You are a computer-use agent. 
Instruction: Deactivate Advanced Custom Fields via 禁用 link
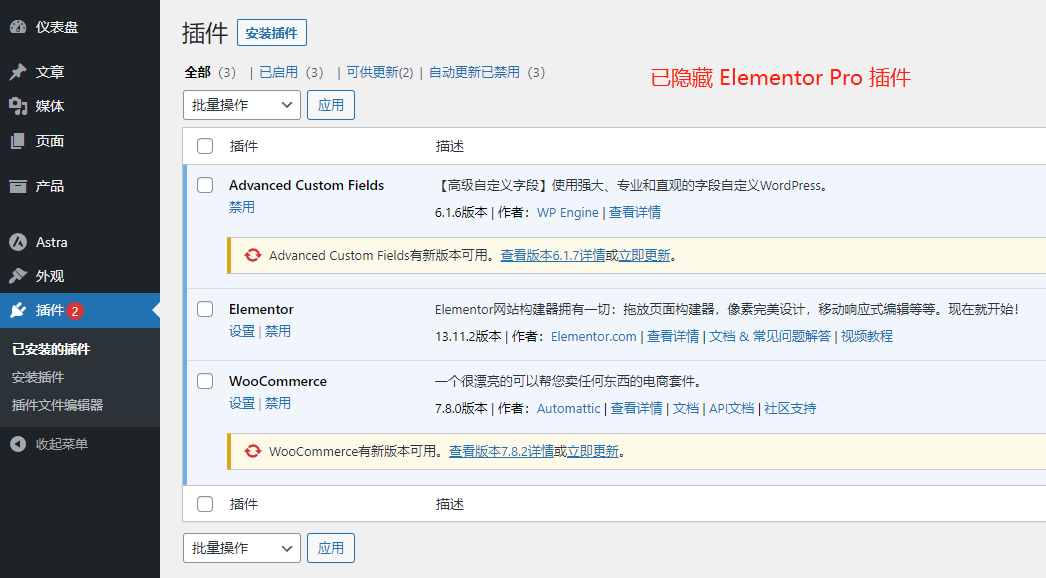coord(241,207)
